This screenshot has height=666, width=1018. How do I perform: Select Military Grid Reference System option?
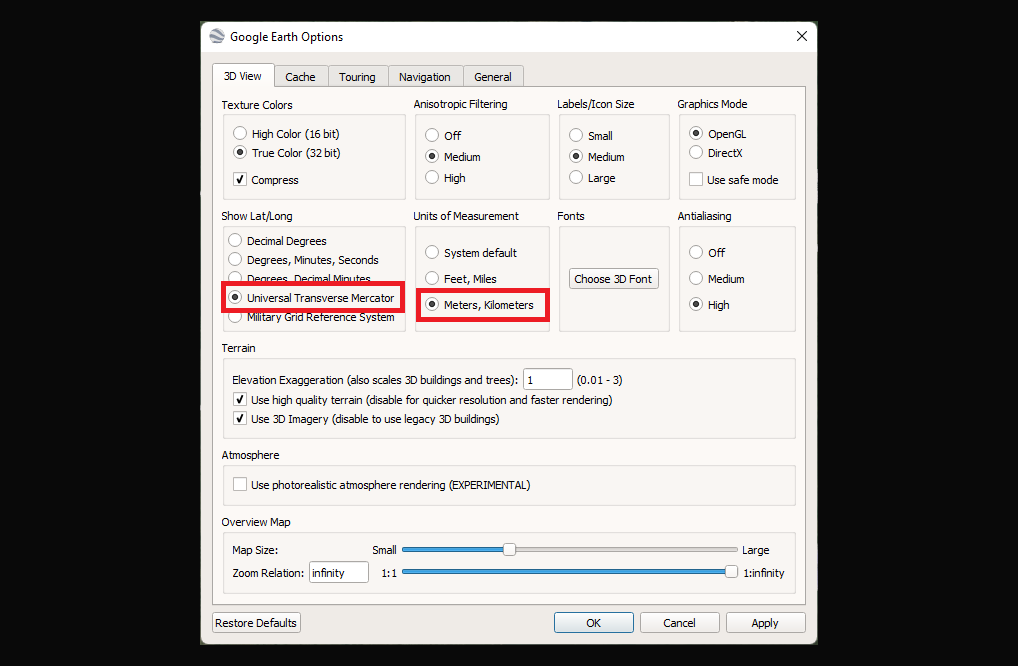235,317
